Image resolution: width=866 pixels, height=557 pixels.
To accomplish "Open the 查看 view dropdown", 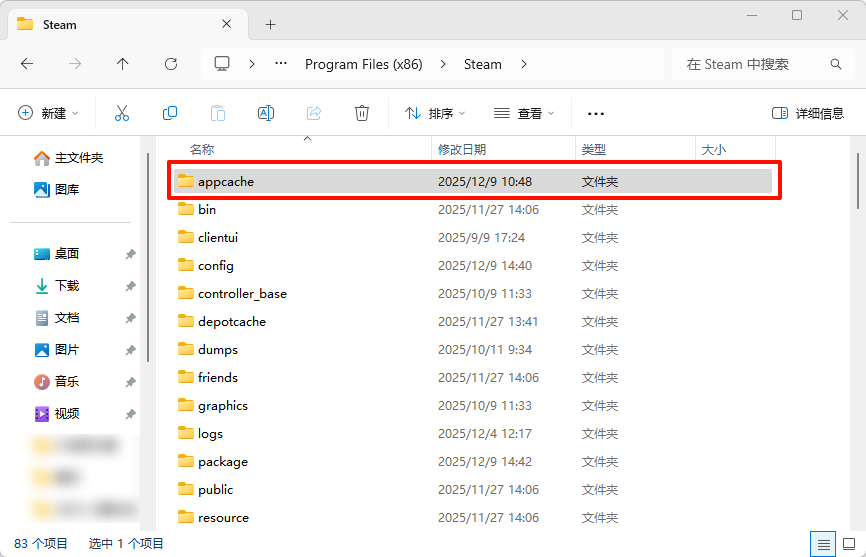I will tap(524, 113).
